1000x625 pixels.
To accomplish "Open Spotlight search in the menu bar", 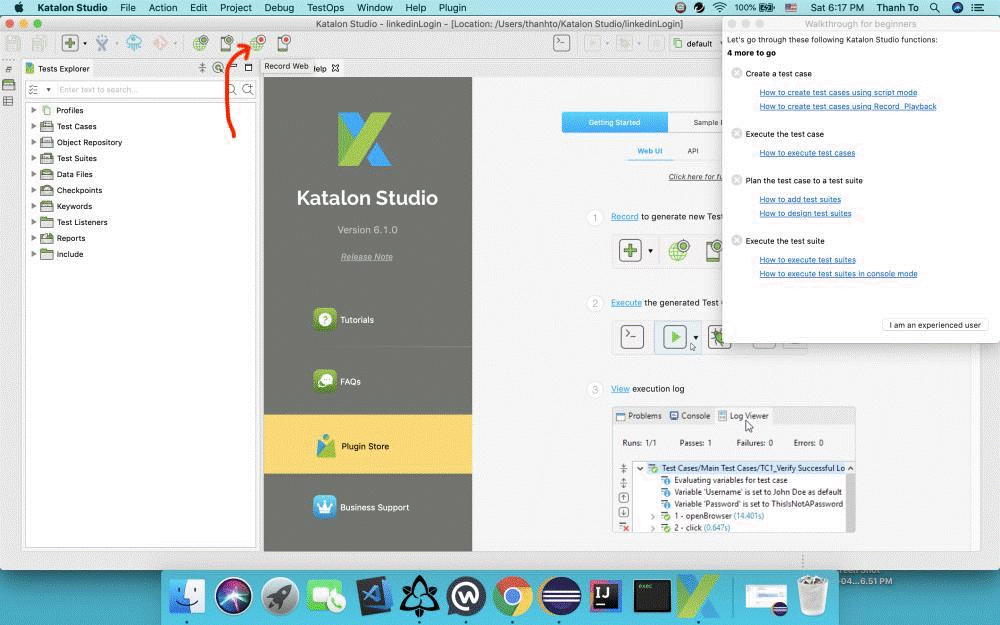I will 934,8.
